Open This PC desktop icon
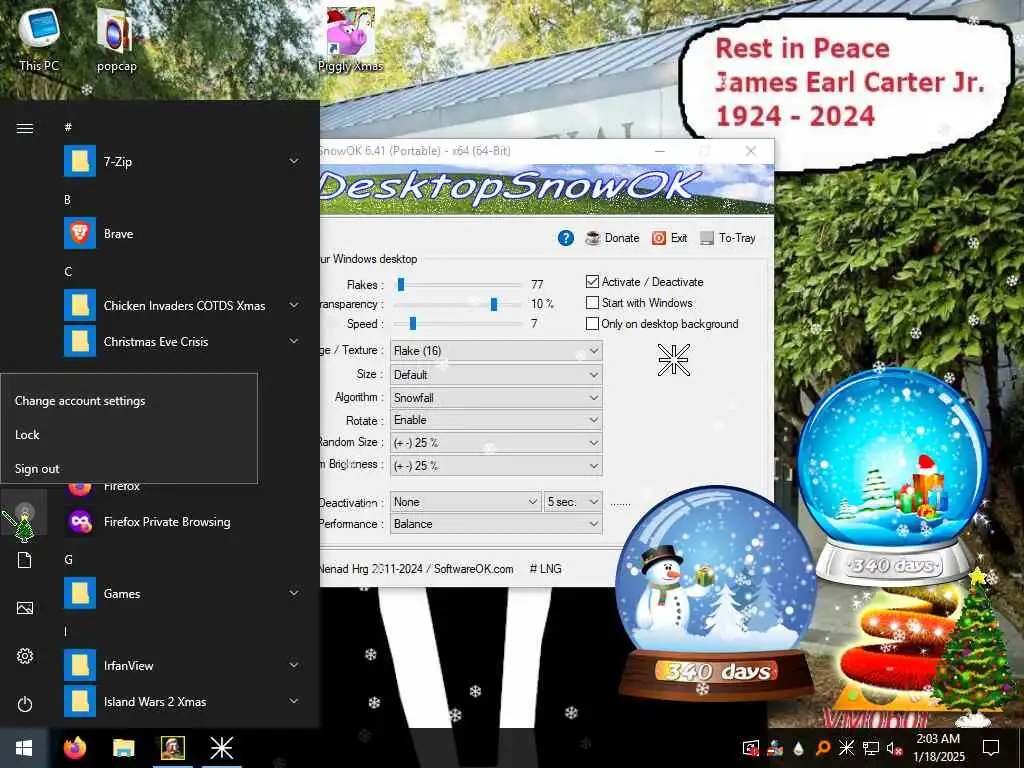 point(39,38)
